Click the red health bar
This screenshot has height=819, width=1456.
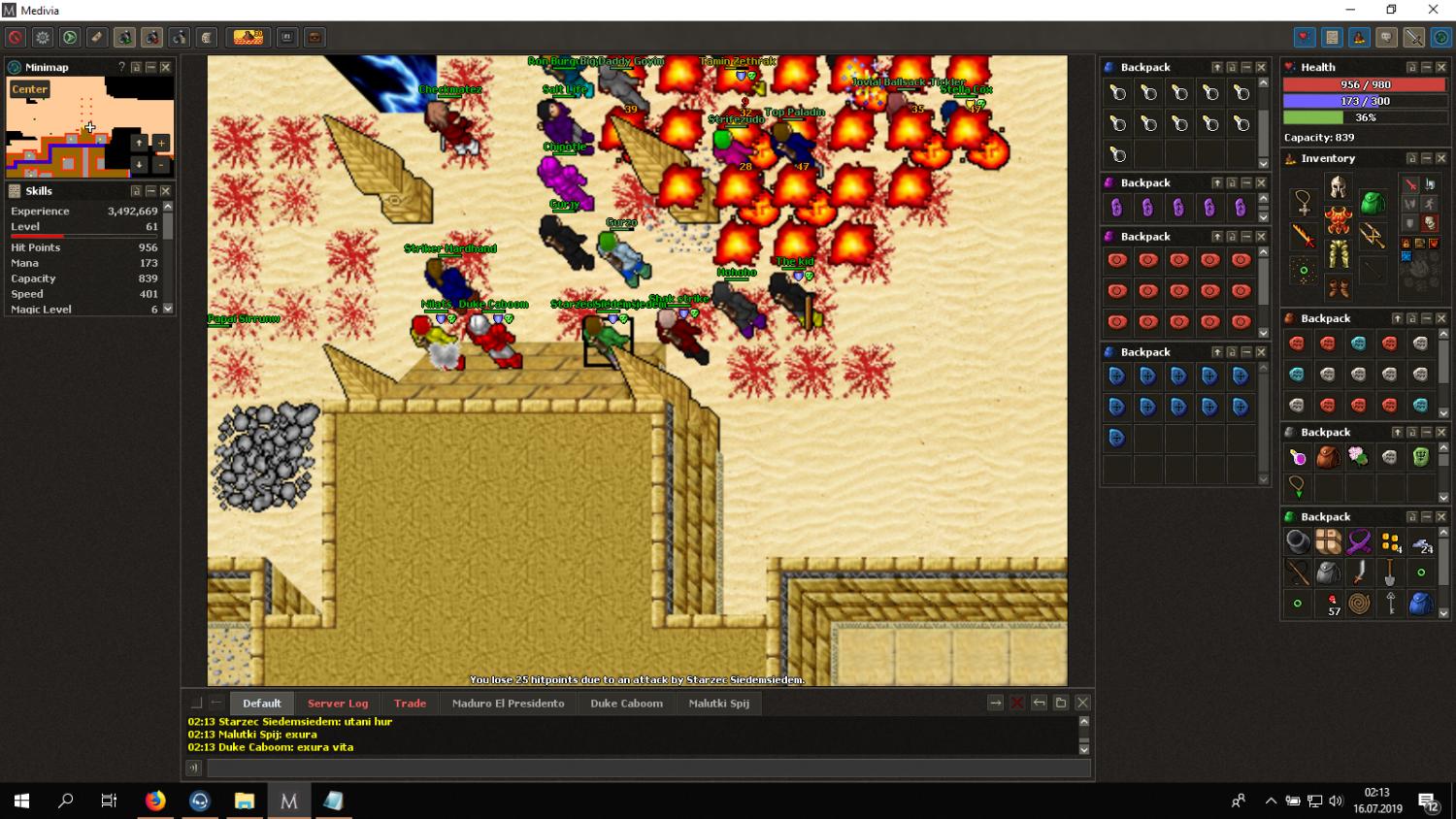point(1364,85)
